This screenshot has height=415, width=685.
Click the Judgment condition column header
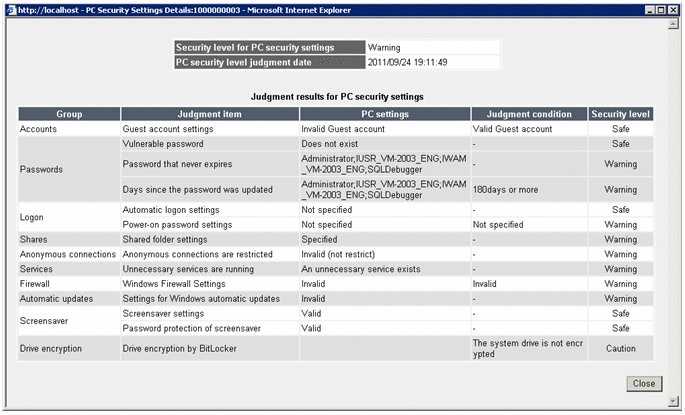click(x=529, y=114)
